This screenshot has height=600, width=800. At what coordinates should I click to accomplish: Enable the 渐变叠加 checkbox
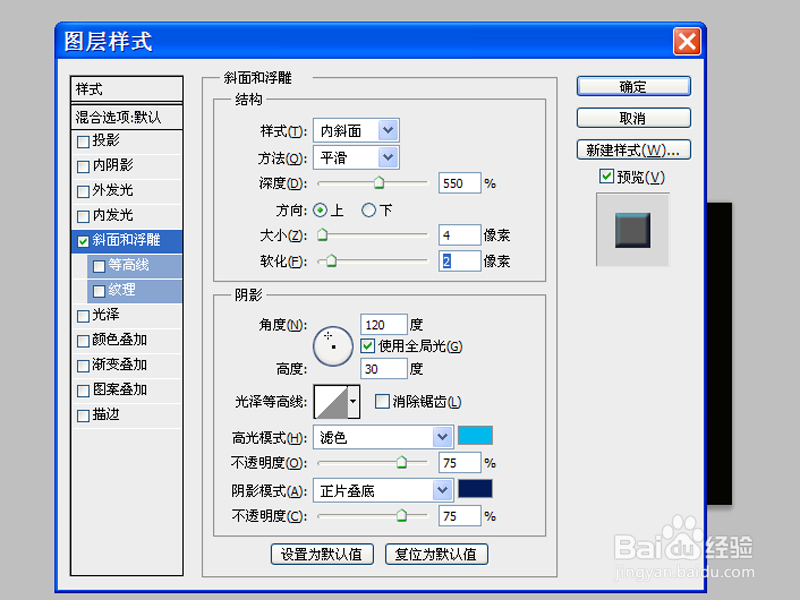click(83, 366)
